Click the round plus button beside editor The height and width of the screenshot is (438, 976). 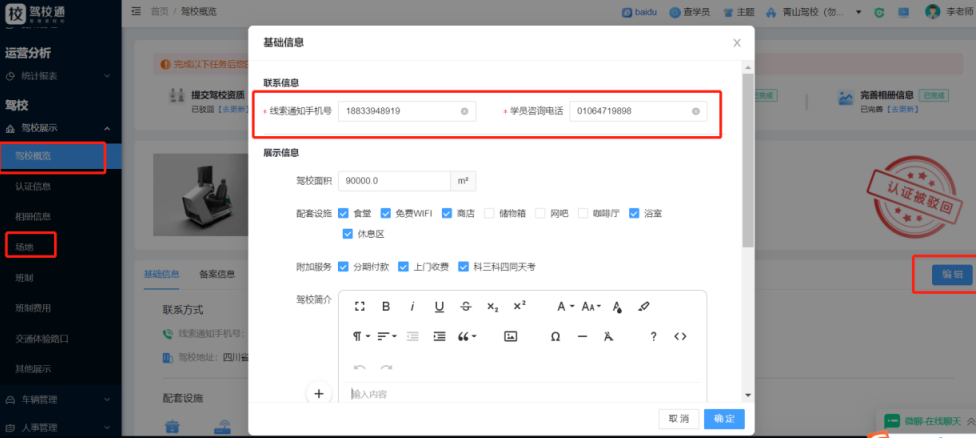(x=319, y=394)
